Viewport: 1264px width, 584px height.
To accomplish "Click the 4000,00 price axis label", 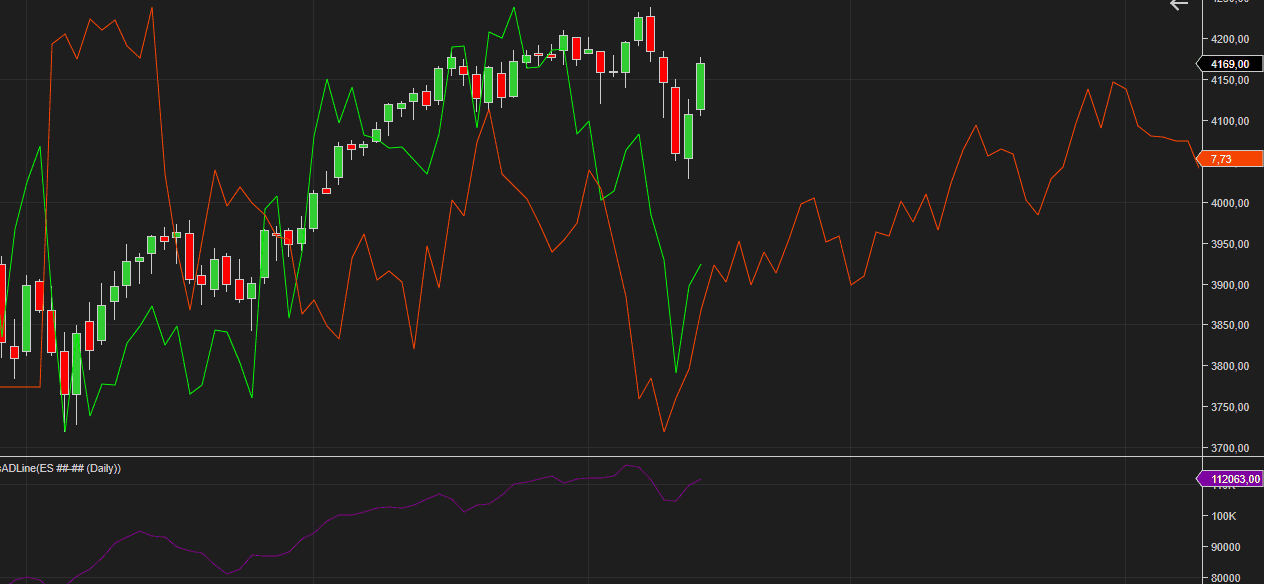I will (1230, 203).
